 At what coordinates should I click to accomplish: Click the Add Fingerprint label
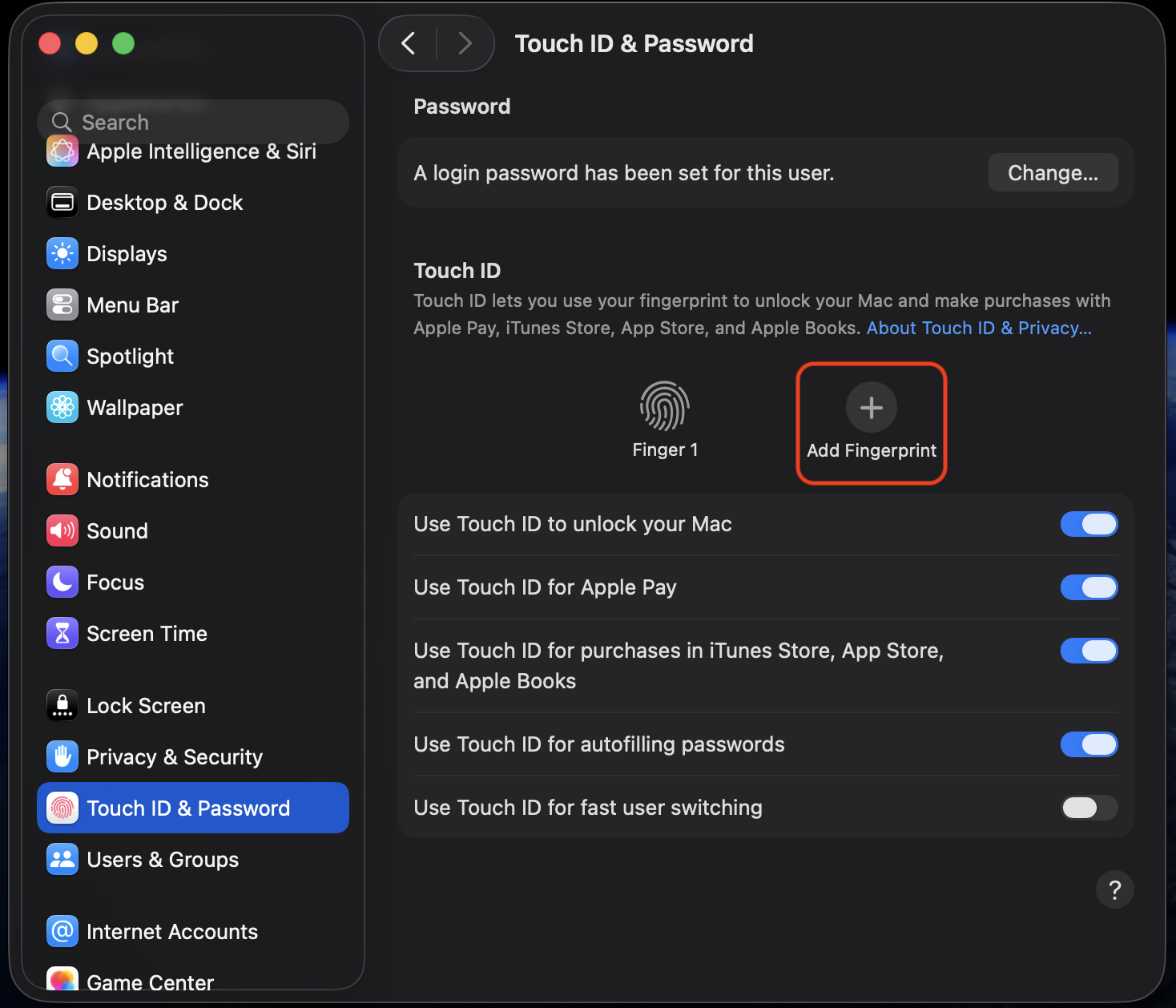pos(872,450)
